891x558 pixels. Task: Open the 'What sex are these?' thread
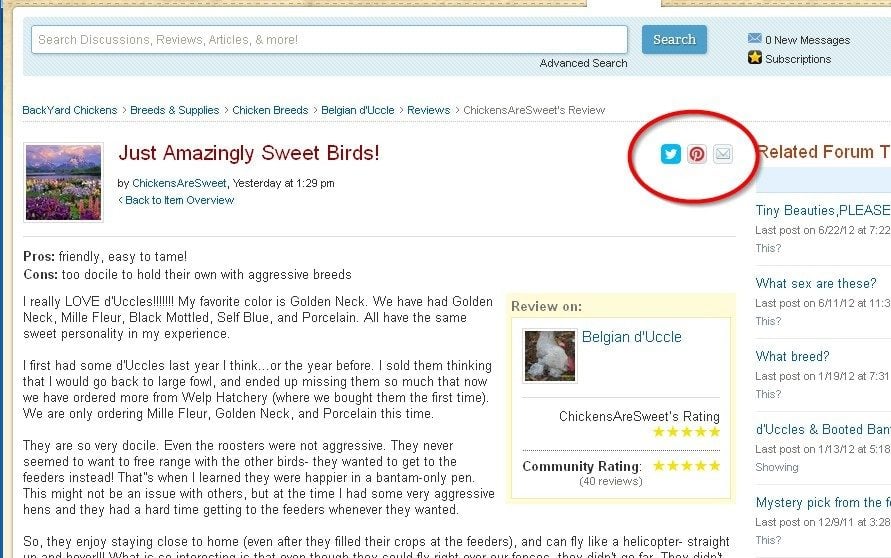(x=816, y=283)
